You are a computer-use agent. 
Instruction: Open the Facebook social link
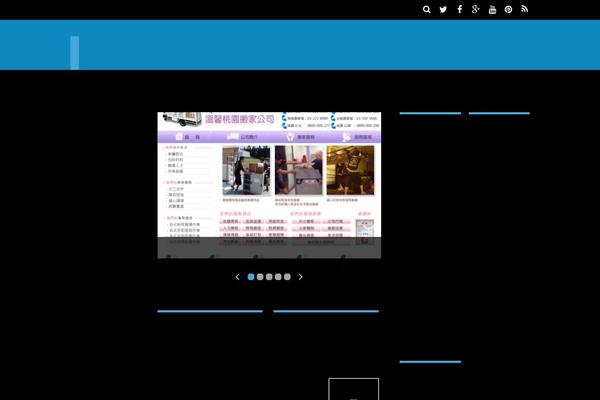[460, 10]
